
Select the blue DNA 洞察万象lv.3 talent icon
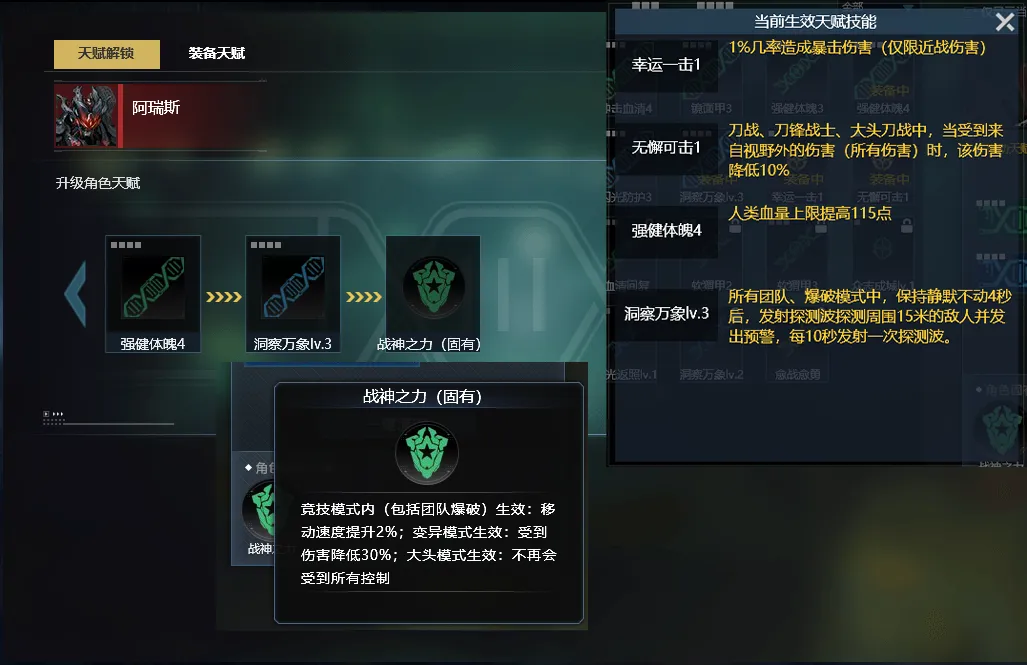293,287
